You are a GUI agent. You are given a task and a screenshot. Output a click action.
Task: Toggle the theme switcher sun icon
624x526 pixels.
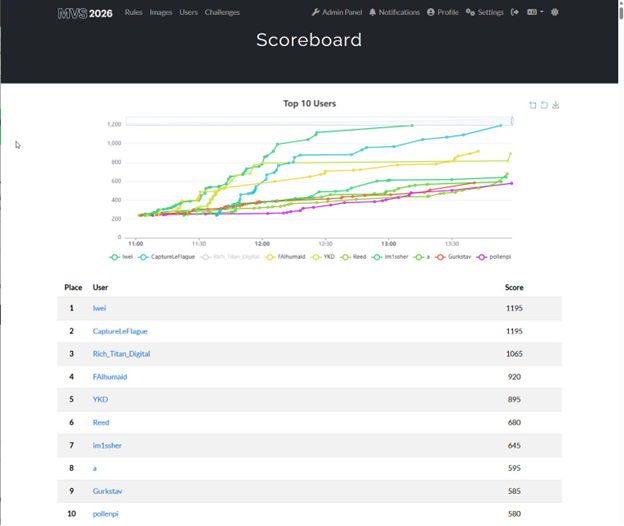(x=554, y=12)
